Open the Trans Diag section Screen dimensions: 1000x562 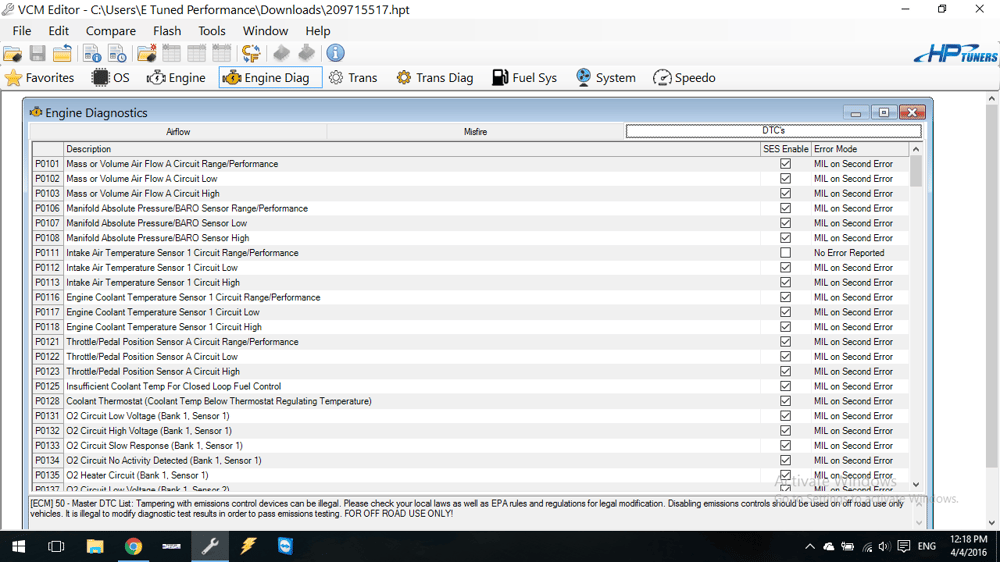(x=434, y=78)
